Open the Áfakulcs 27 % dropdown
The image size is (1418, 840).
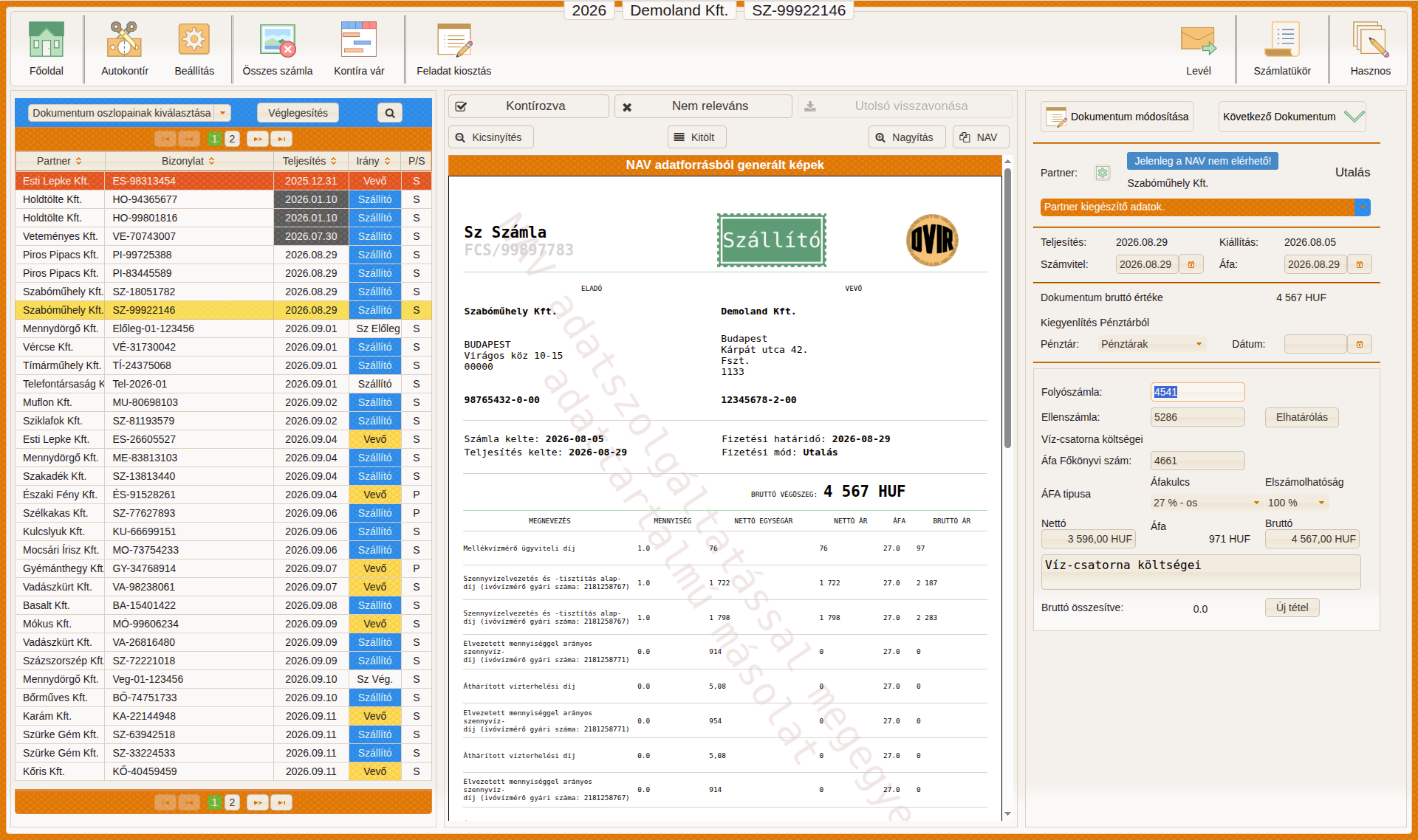1205,503
